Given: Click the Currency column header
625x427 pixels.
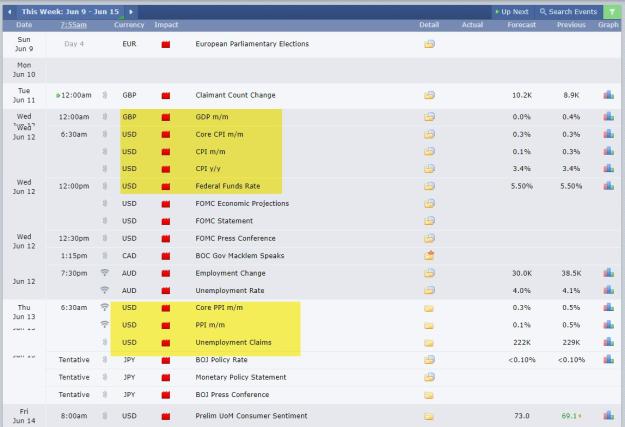Looking at the screenshot, I should pos(129,25).
